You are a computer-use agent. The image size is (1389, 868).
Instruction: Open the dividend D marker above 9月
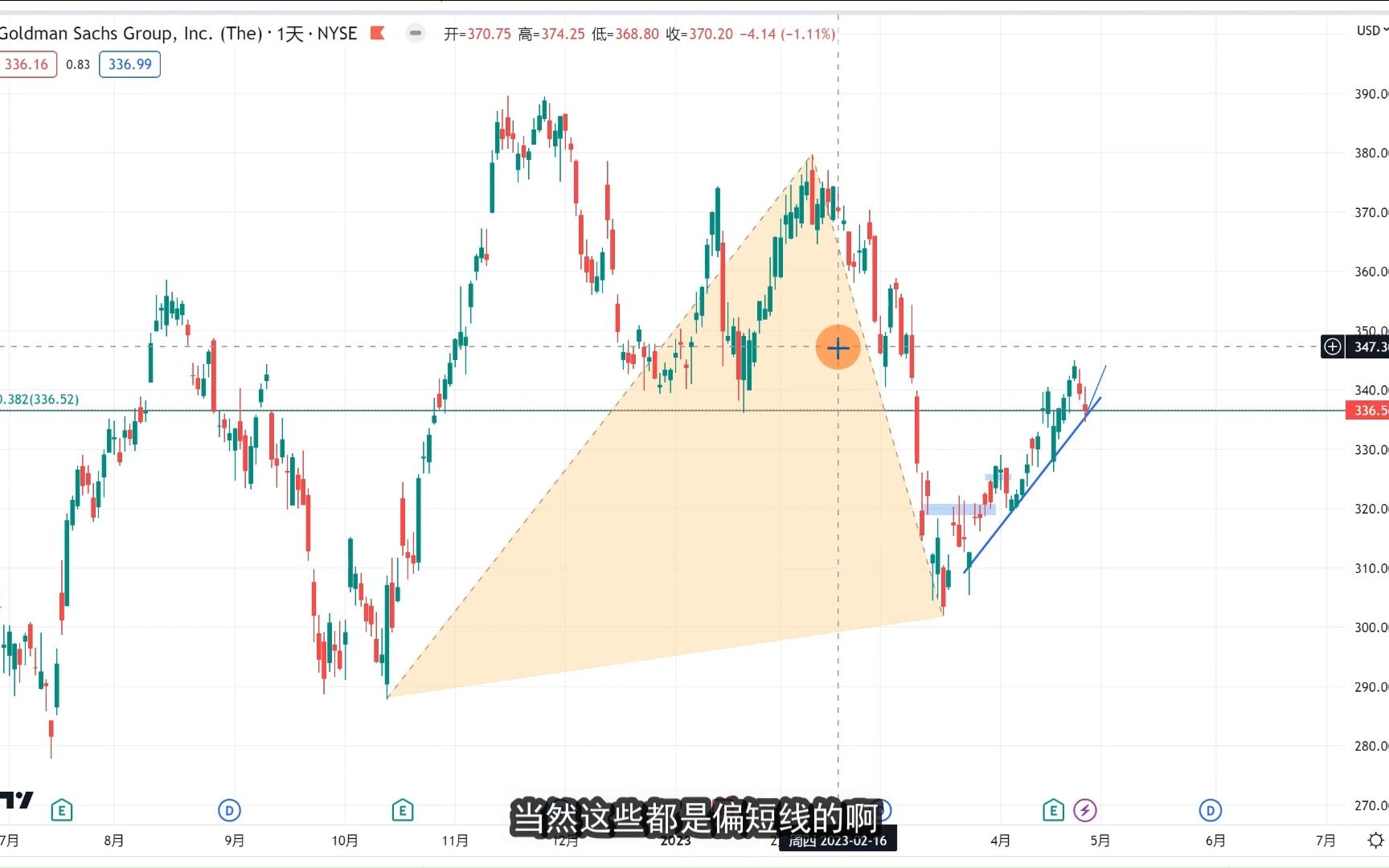click(229, 810)
